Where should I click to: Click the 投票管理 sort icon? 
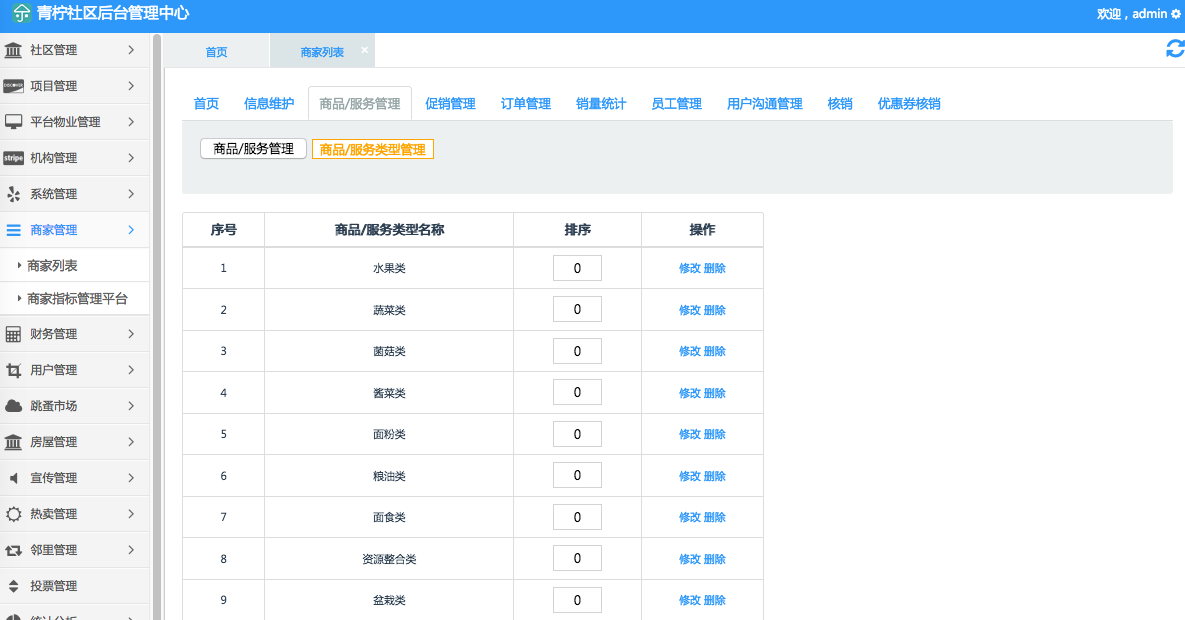pyautogui.click(x=13, y=586)
